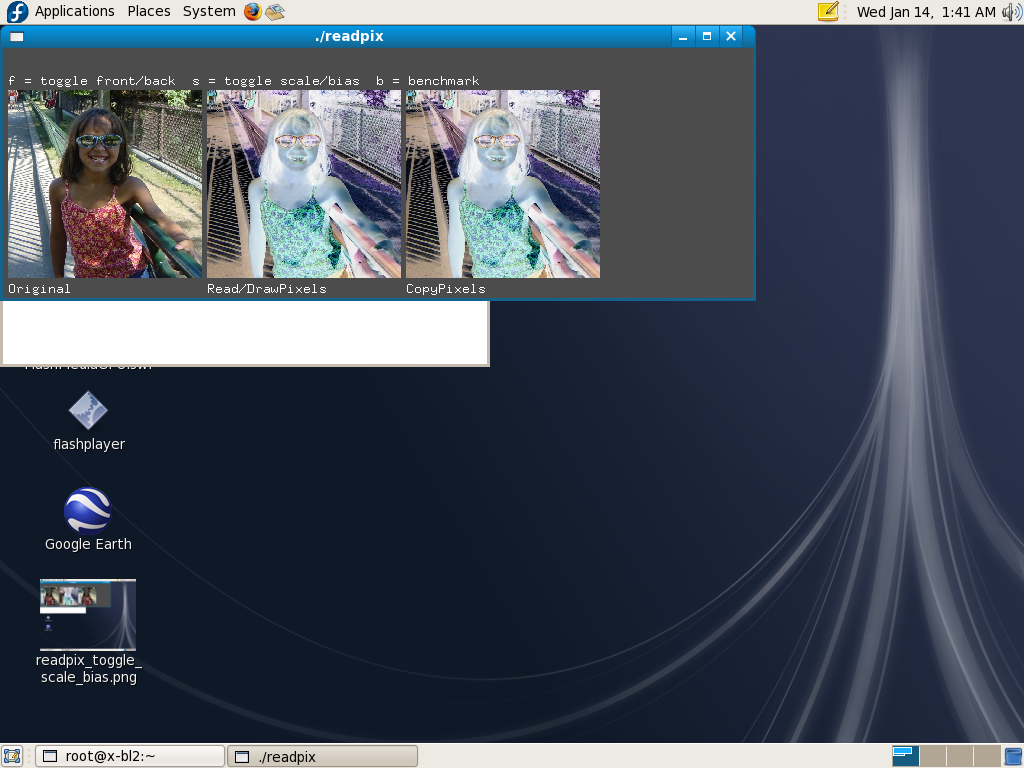Open the volume control speaker icon
Image resolution: width=1024 pixels, height=768 pixels.
coord(1011,12)
